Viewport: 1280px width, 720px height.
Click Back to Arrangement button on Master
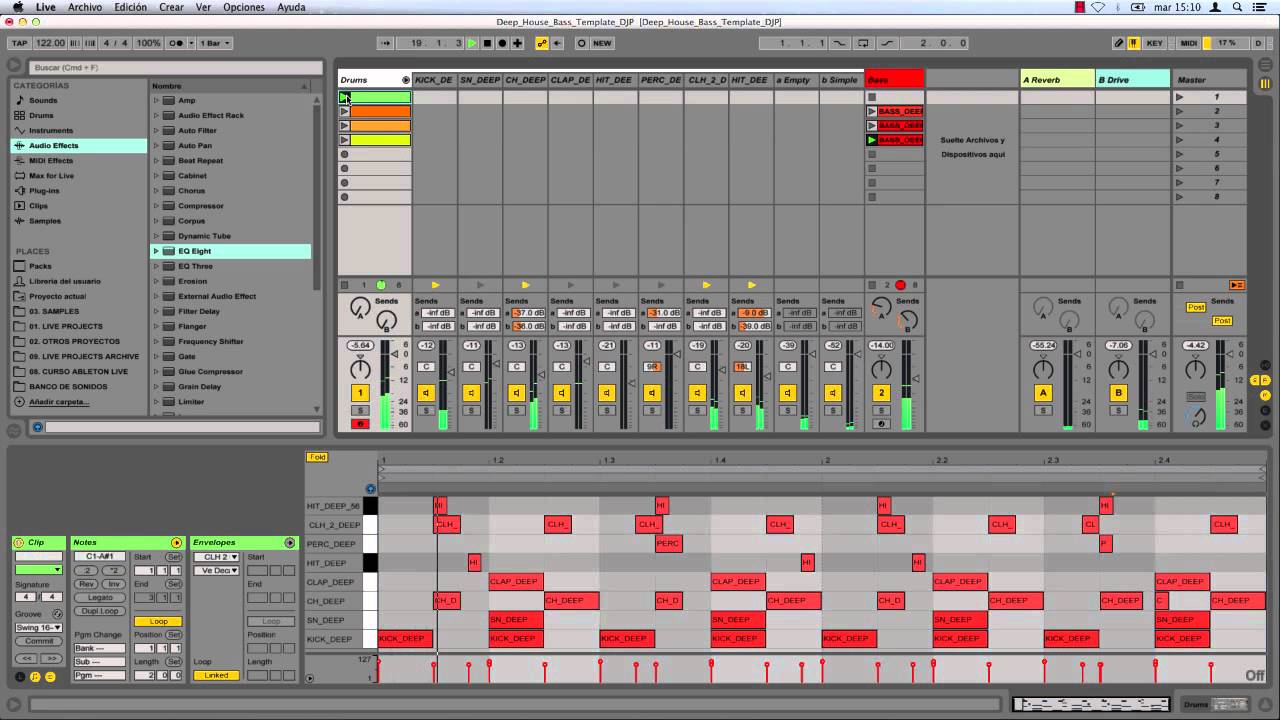click(1237, 285)
